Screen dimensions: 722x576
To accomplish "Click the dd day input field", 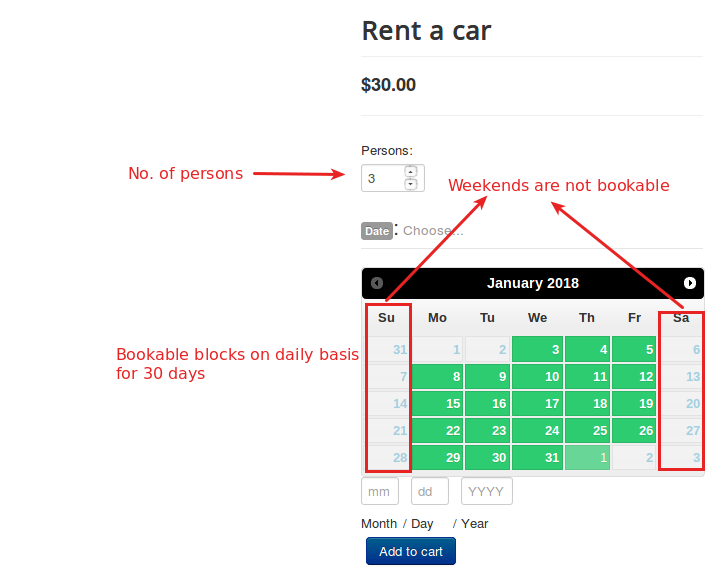I will 429,492.
